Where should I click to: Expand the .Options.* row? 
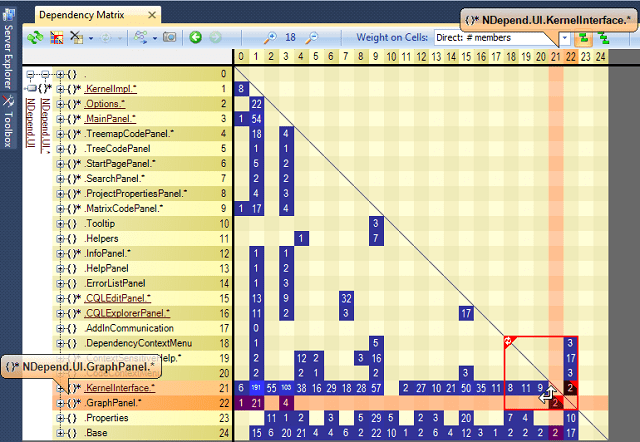60,104
